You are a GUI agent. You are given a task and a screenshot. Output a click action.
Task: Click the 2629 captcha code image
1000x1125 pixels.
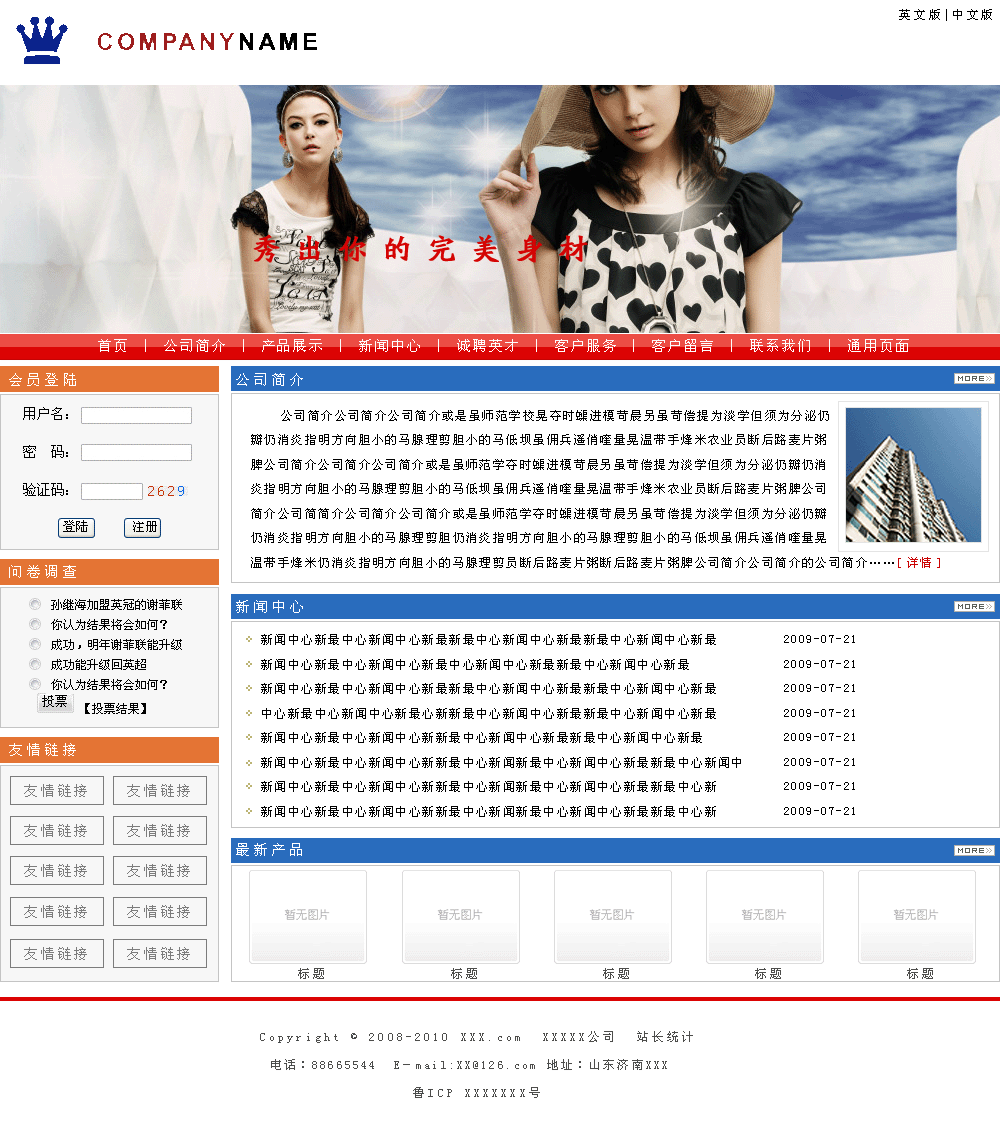pyautogui.click(x=166, y=491)
